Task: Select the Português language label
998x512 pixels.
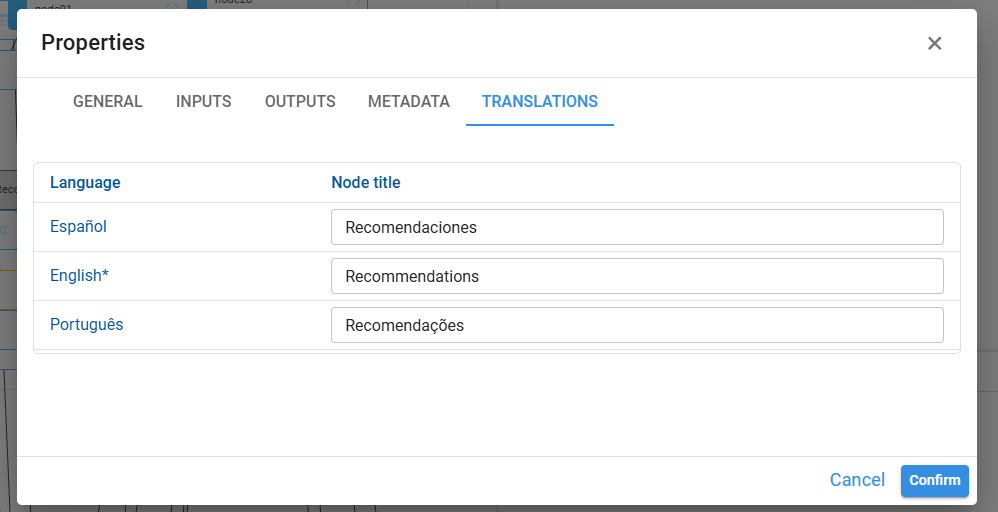Action: (87, 325)
